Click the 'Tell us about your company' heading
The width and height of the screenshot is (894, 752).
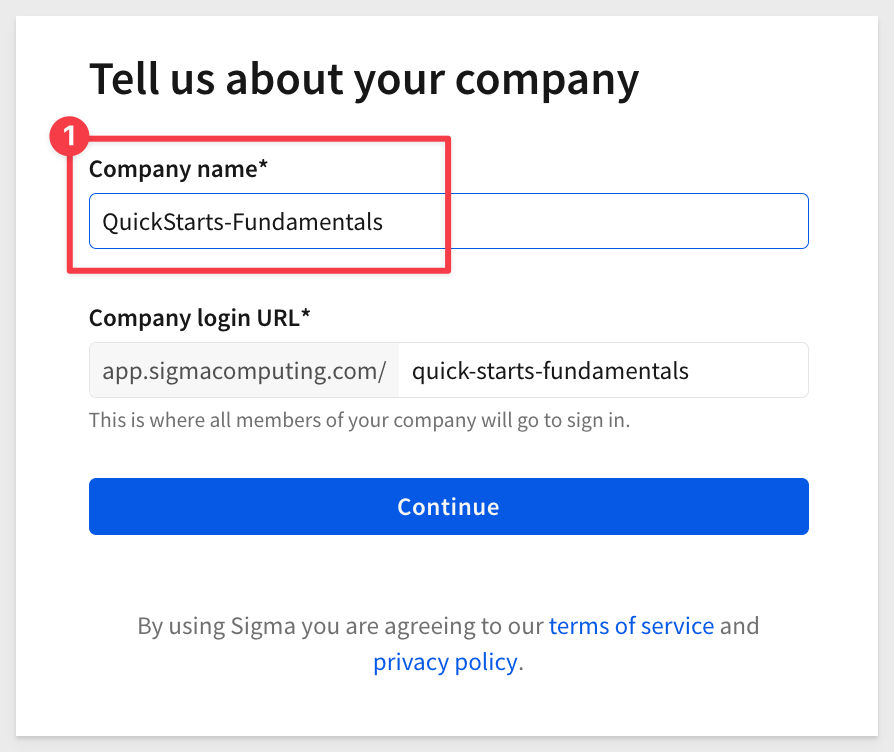coord(364,79)
